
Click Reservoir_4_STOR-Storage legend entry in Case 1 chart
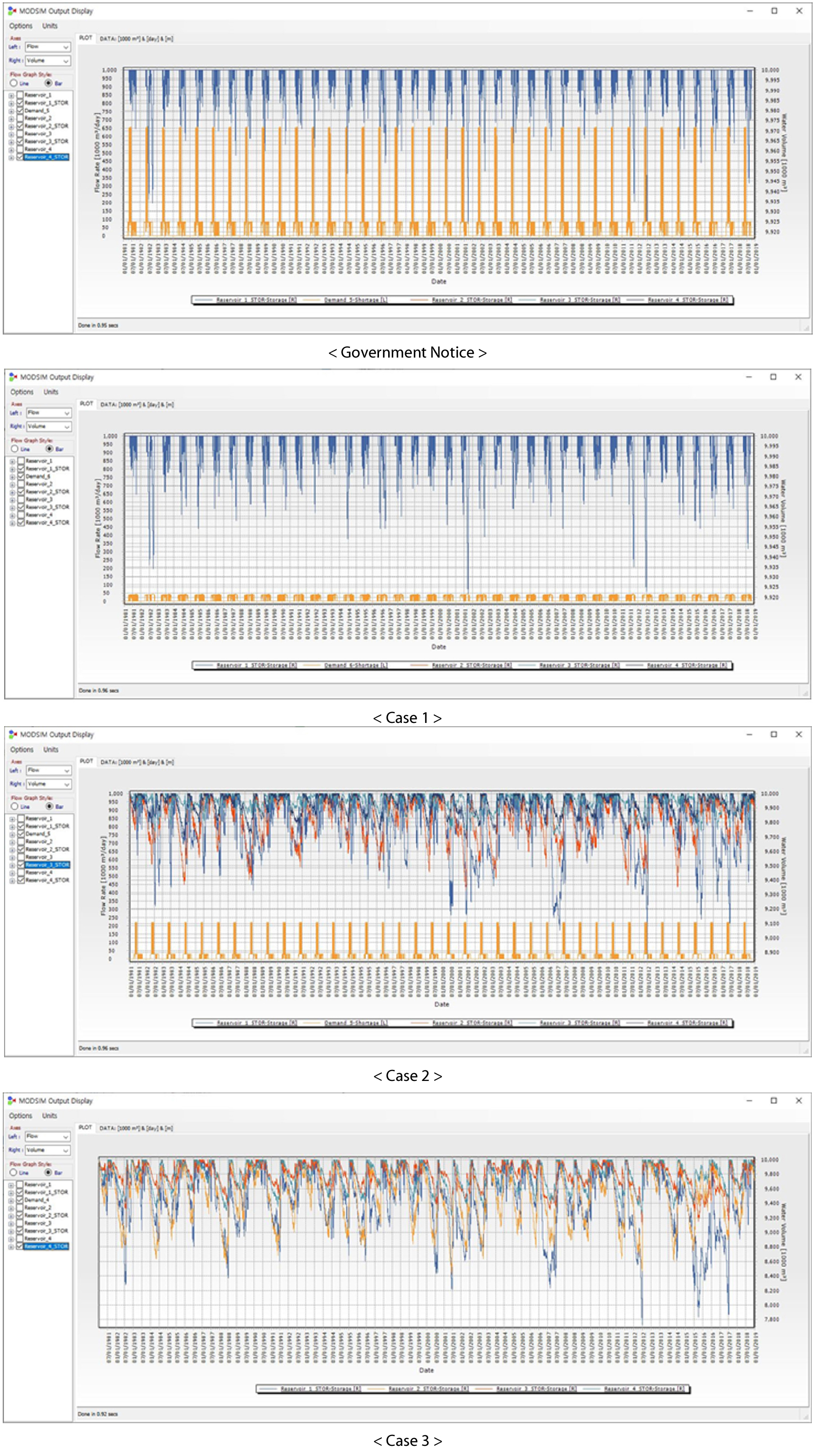click(677, 666)
